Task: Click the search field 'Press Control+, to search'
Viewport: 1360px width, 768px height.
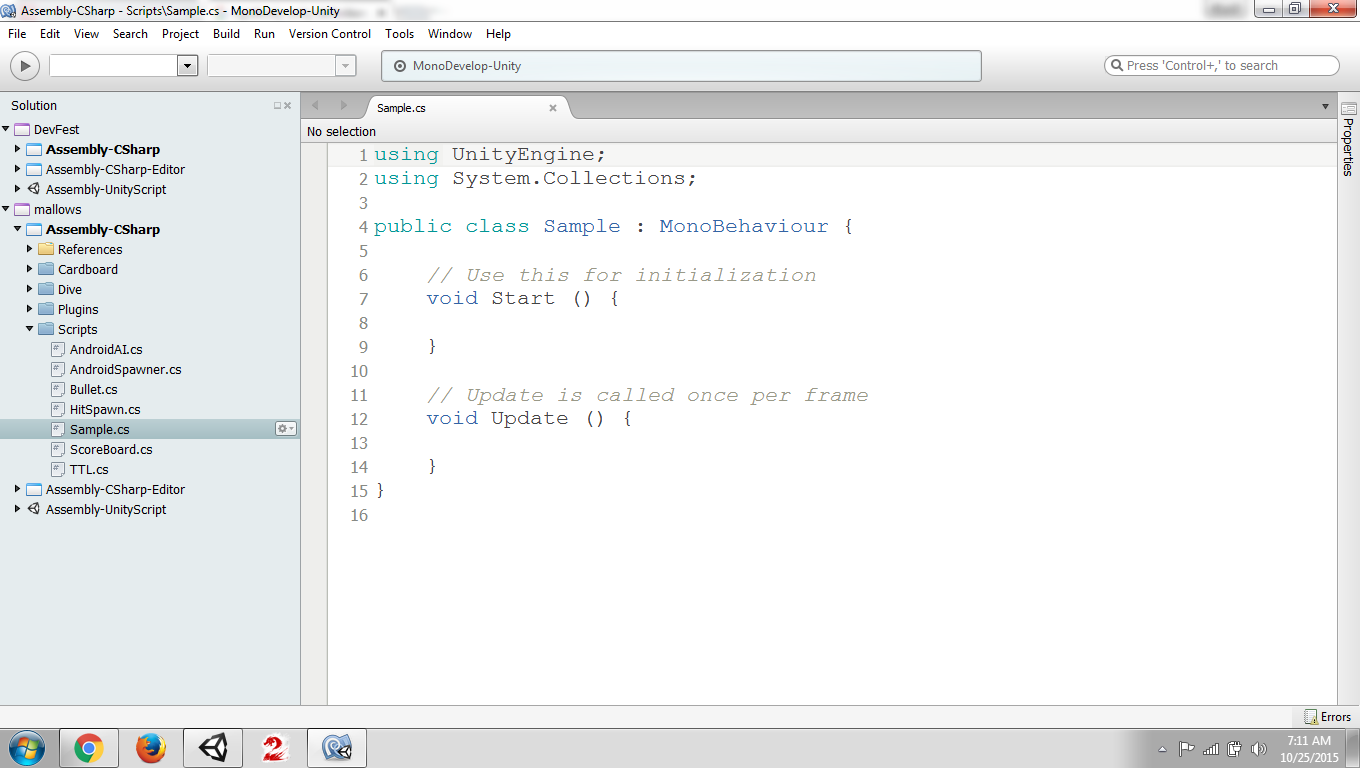Action: (1222, 65)
